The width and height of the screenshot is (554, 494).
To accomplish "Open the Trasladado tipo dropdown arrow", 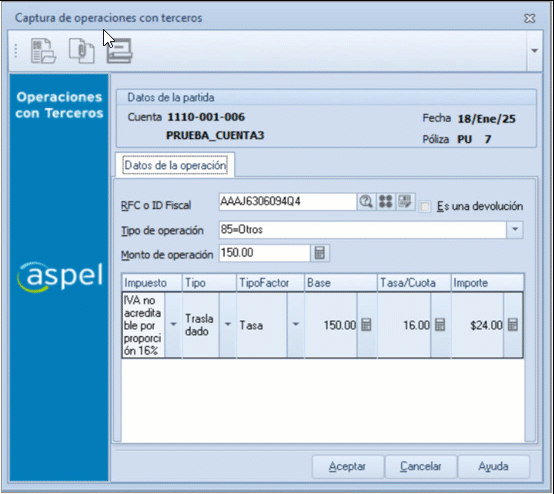I will pos(228,325).
